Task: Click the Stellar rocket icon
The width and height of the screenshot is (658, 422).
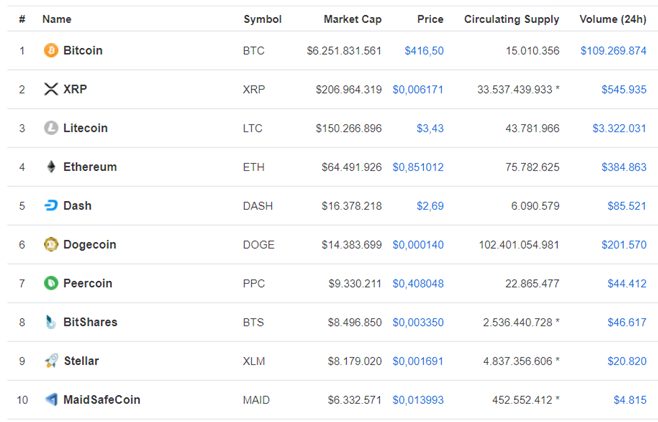Action: [x=51, y=361]
